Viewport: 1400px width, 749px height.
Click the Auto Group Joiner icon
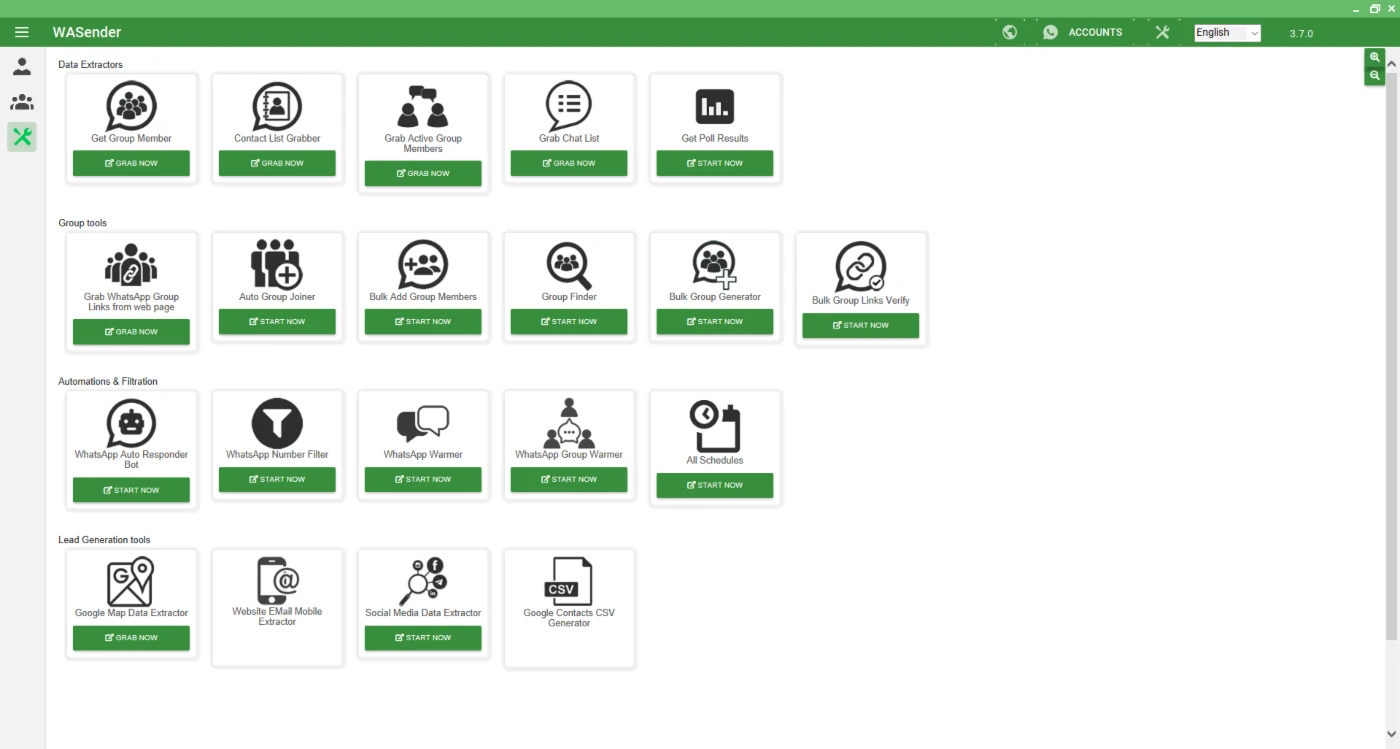coord(277,264)
